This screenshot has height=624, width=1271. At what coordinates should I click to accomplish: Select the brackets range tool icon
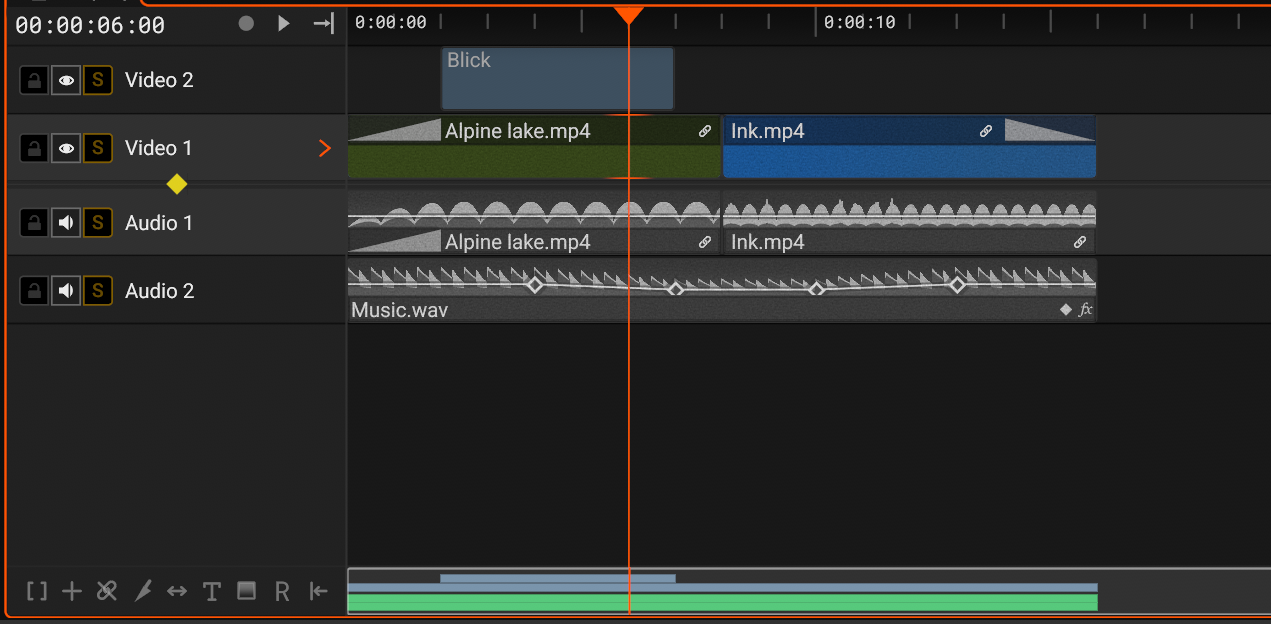tap(37, 591)
